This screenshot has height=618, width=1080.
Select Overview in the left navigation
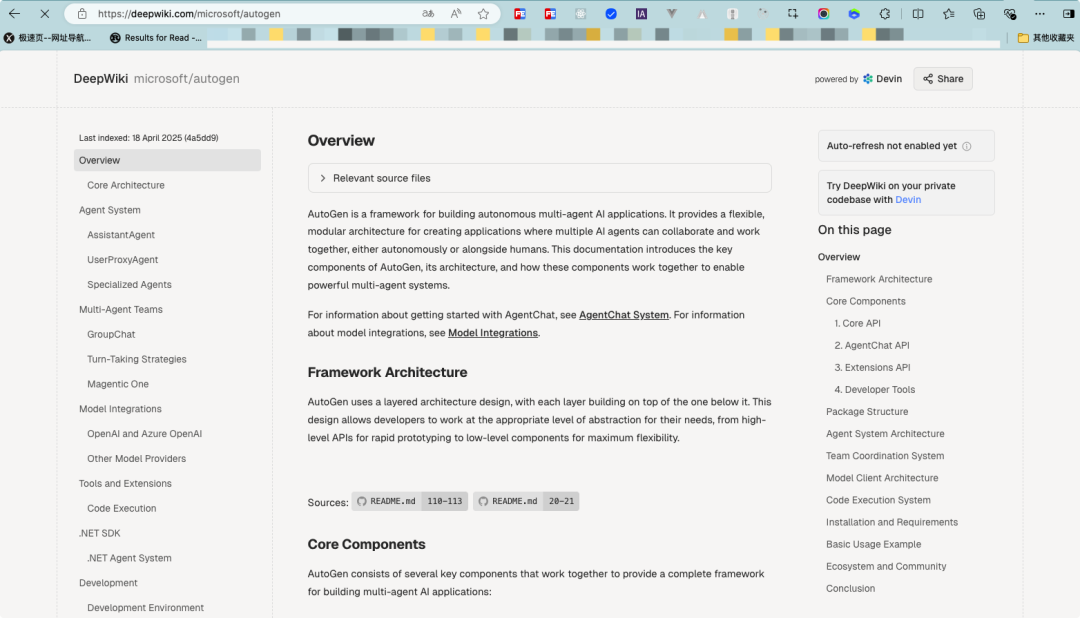(167, 161)
